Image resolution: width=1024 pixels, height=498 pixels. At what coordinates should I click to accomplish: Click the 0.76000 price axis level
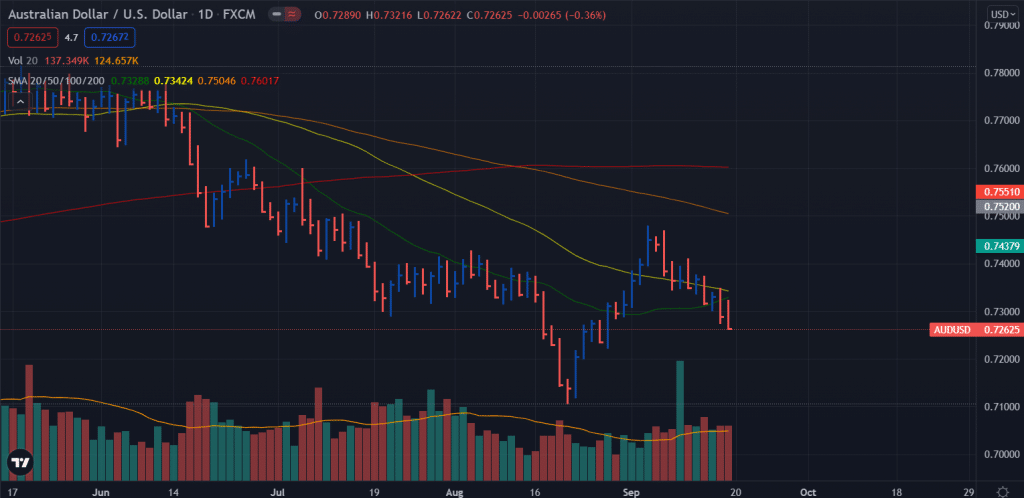[1001, 168]
